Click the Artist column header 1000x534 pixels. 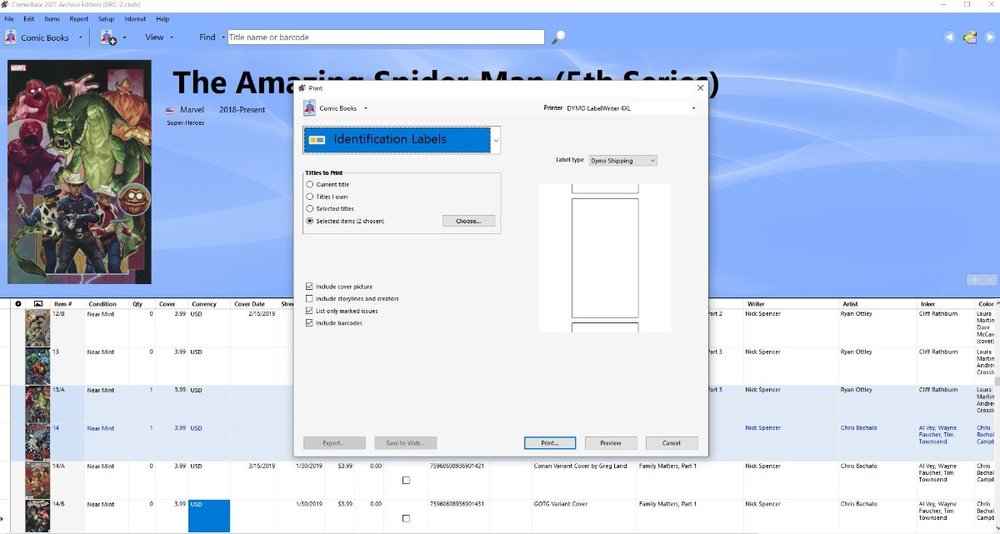[849, 304]
